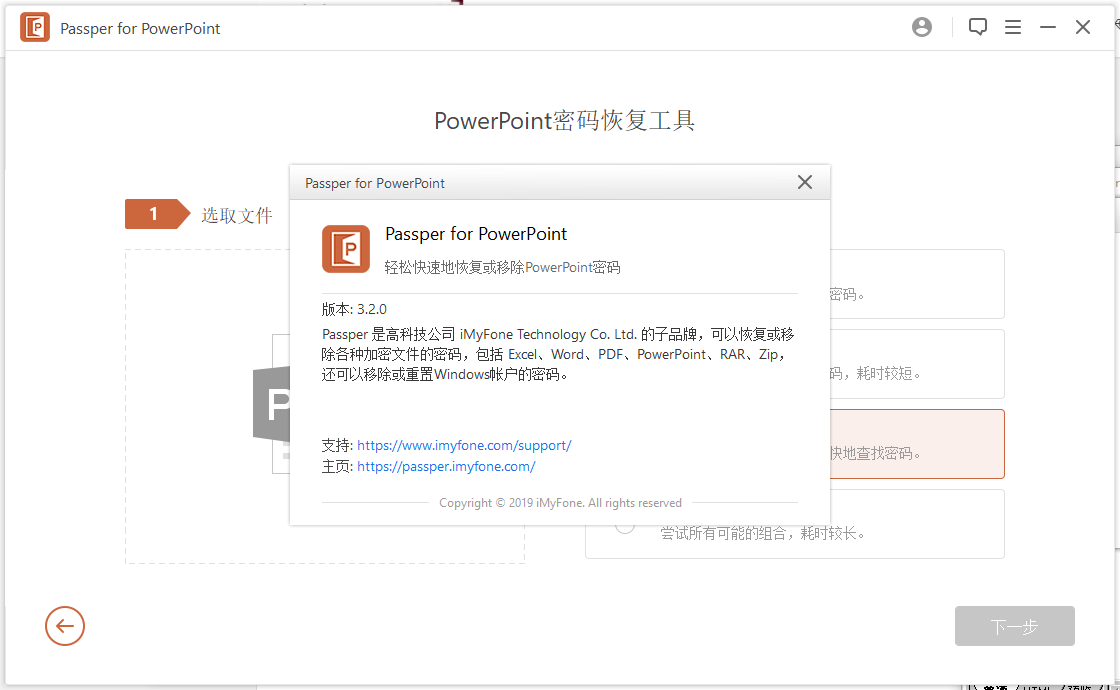
Task: Open the feedback chat icon
Action: pyautogui.click(x=977, y=27)
